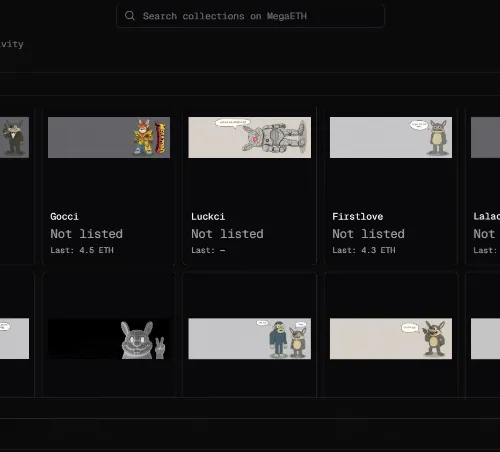Open the wireframe rabbit peace sign thumbnail
Image resolution: width=500 pixels, height=452 pixels.
point(109,339)
